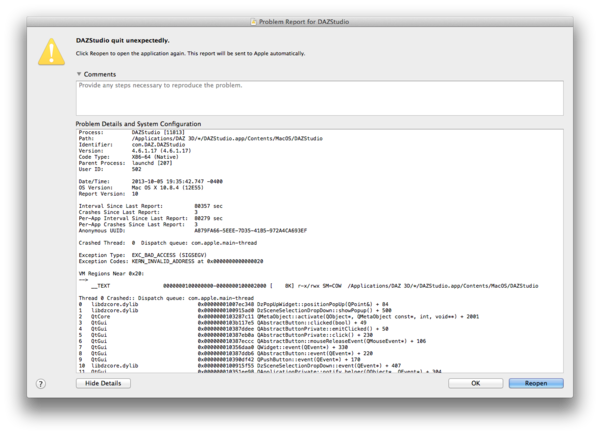Click 'Per-App Crashes Since Last Report:' line
This screenshot has width=600, height=435.
[138, 224]
